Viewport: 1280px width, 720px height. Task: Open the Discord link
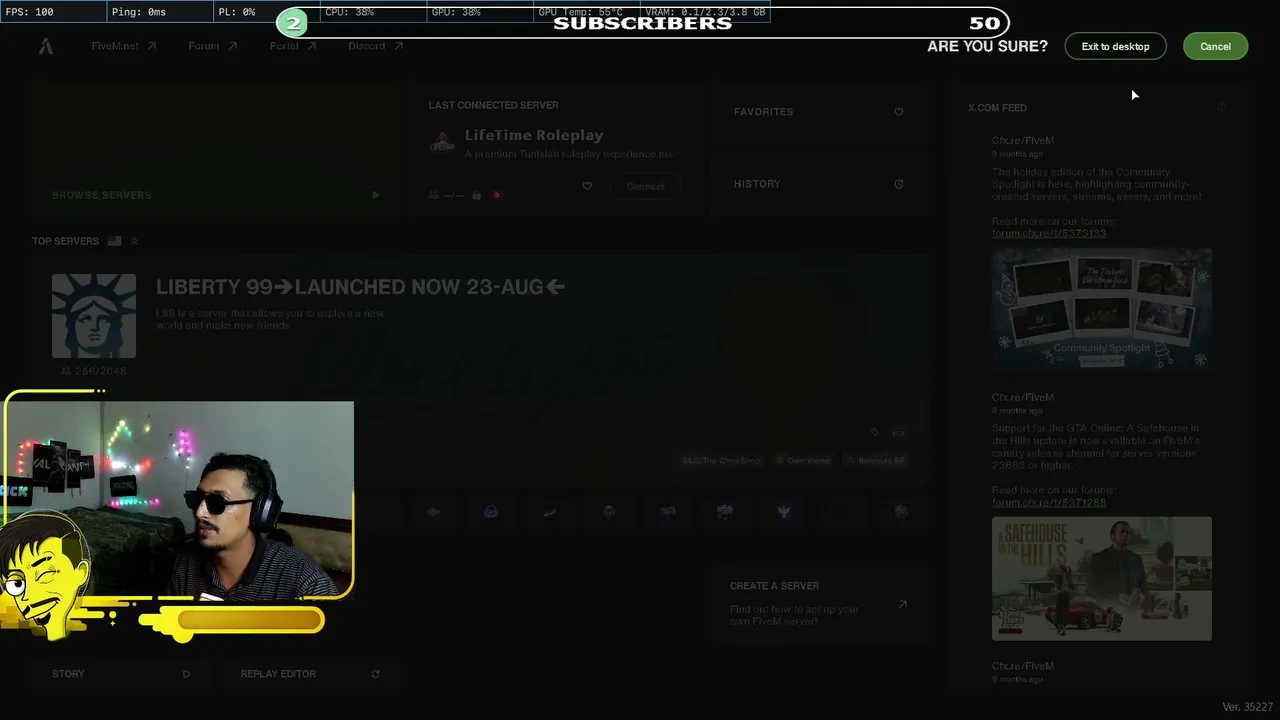375,46
